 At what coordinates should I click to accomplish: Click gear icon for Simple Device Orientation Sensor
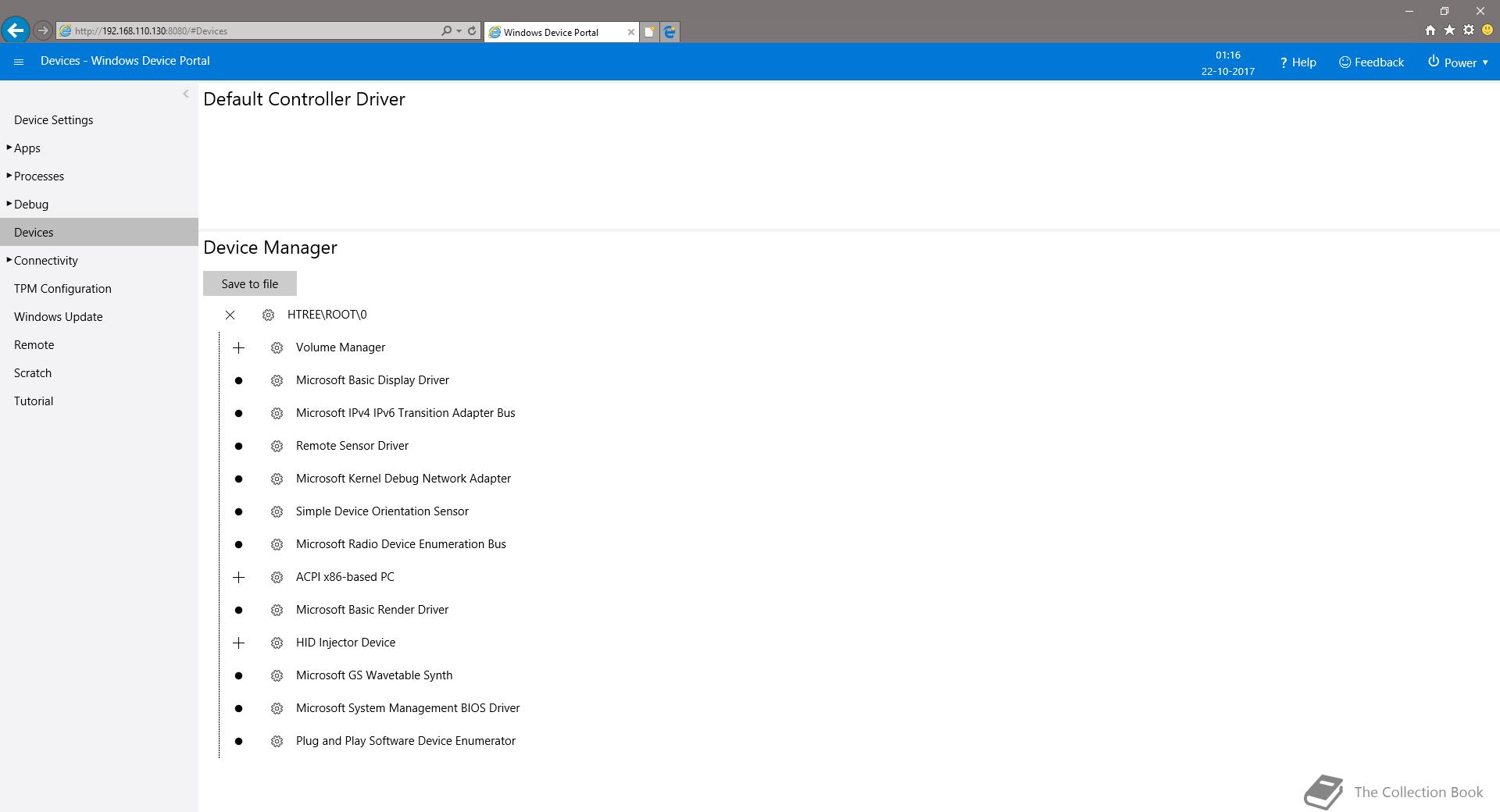pos(277,511)
